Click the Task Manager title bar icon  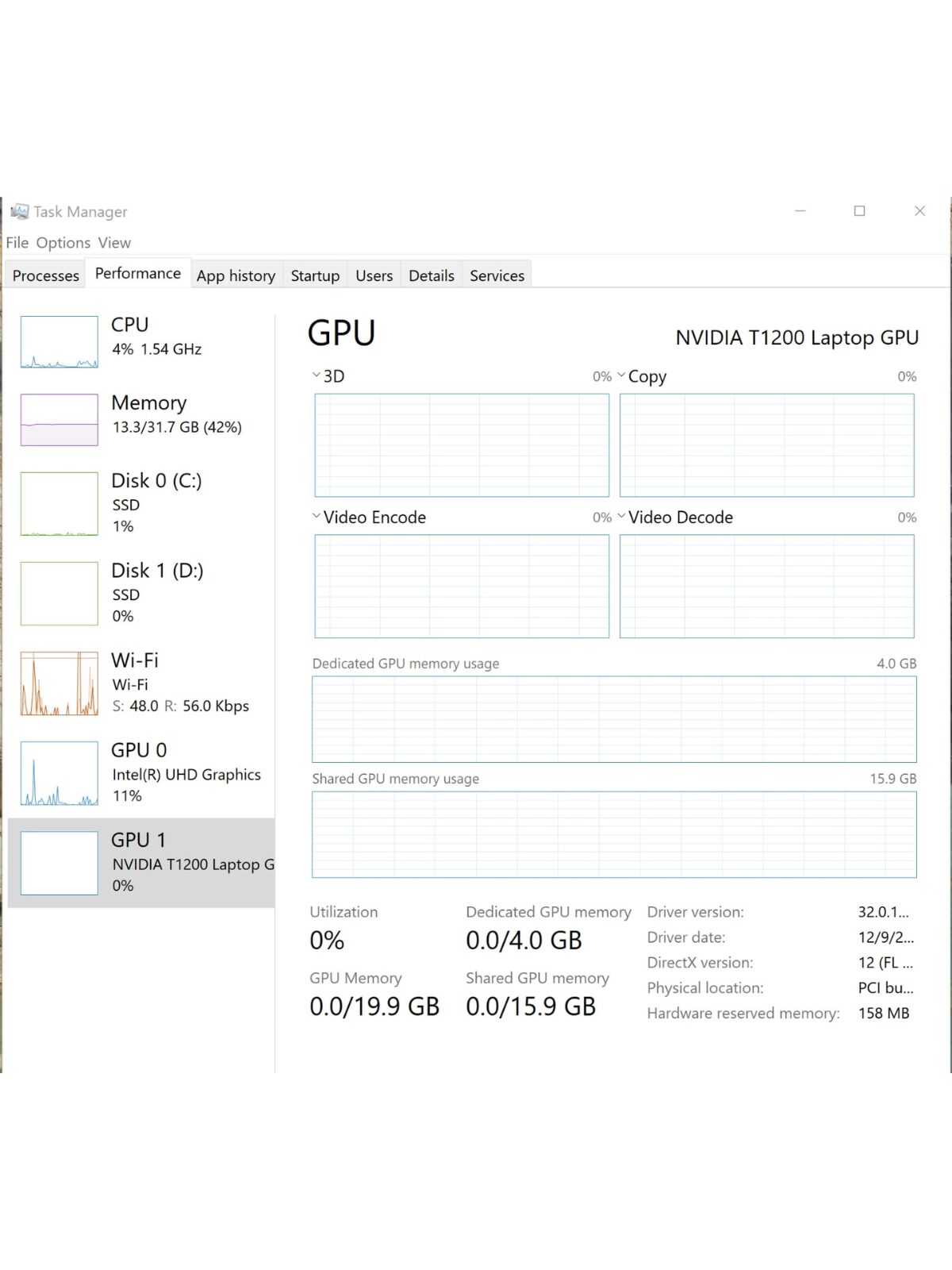coord(19,211)
